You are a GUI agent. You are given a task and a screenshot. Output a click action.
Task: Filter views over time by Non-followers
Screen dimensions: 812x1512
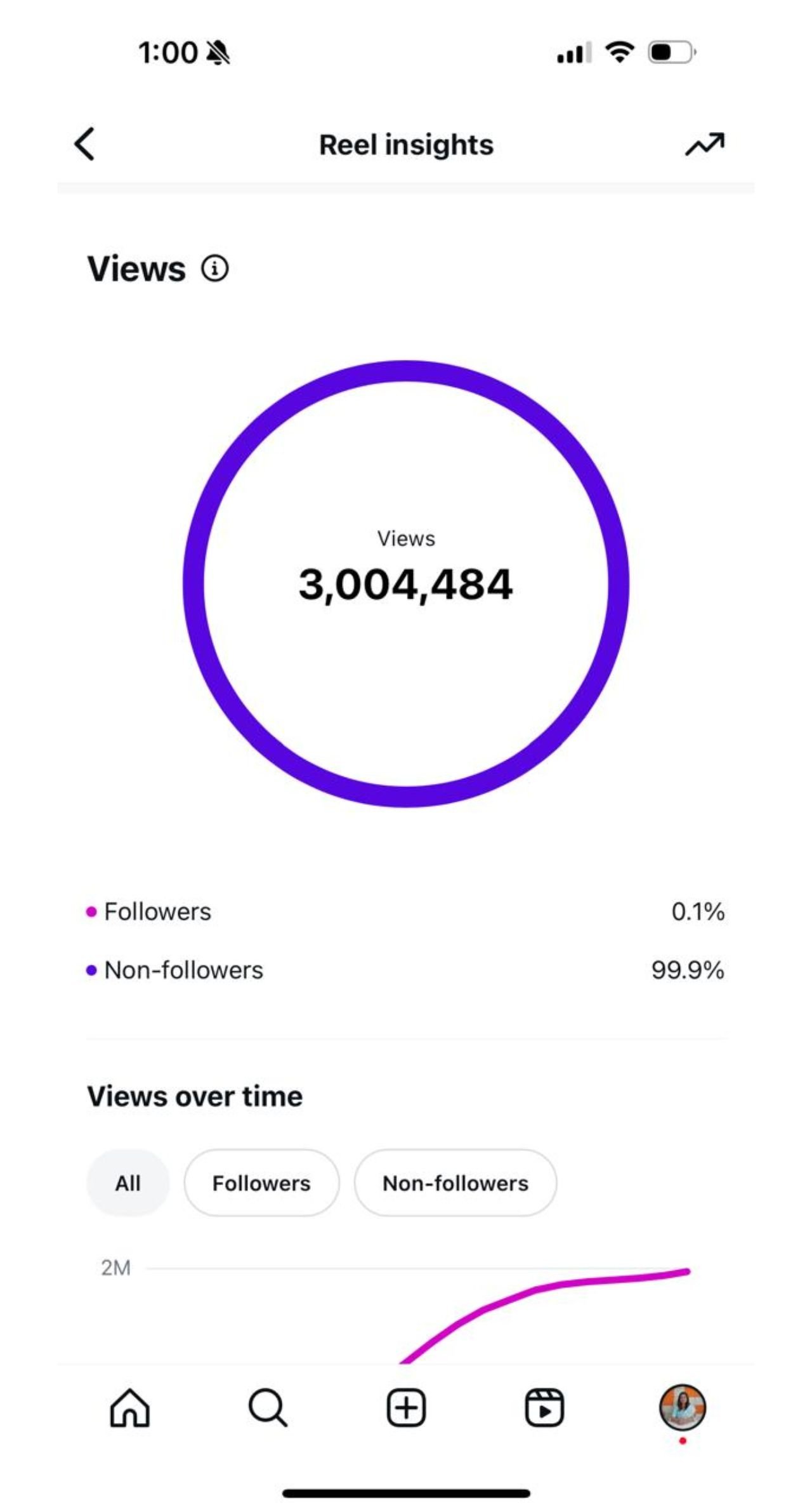(x=455, y=1183)
